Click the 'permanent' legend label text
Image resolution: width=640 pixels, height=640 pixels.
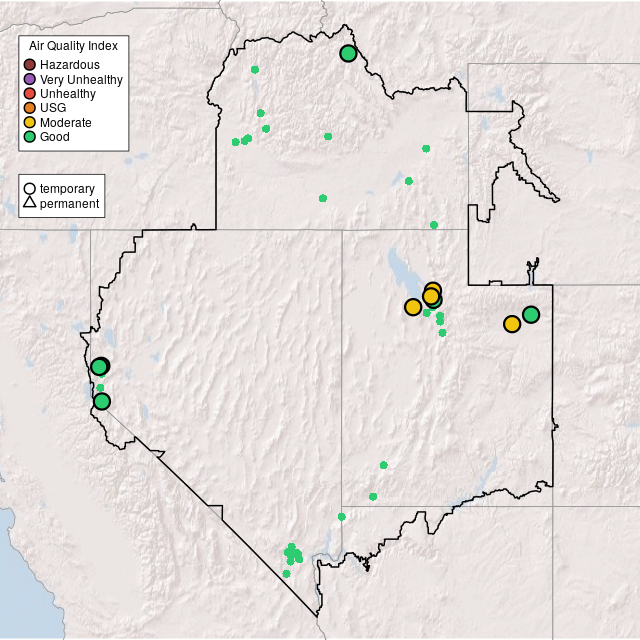click(69, 204)
